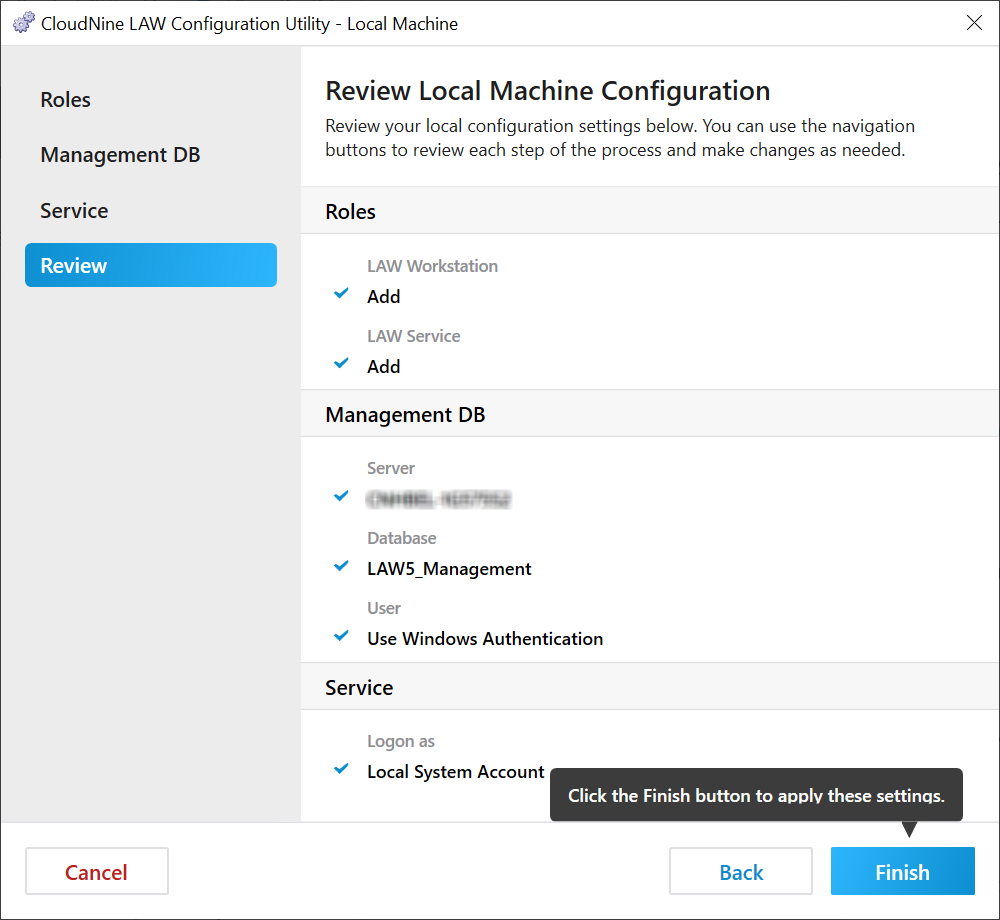The height and width of the screenshot is (920, 1000).
Task: Click checkmark beside Local System Account
Action: 341,769
